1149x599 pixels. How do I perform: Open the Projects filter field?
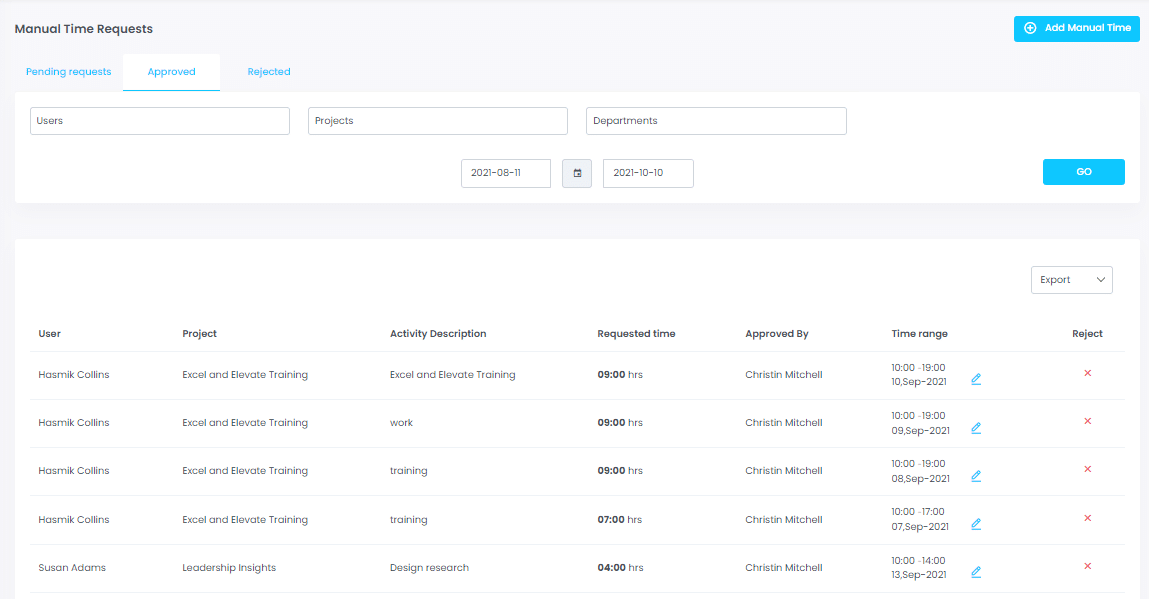coord(438,121)
